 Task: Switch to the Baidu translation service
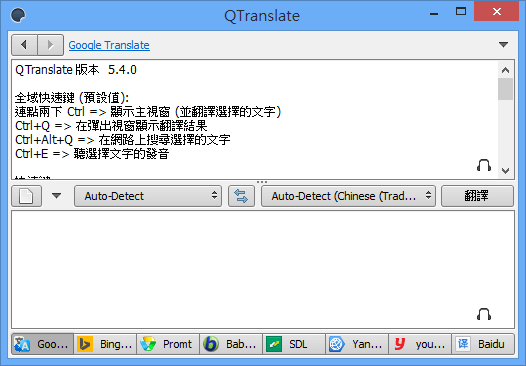pyautogui.click(x=483, y=344)
